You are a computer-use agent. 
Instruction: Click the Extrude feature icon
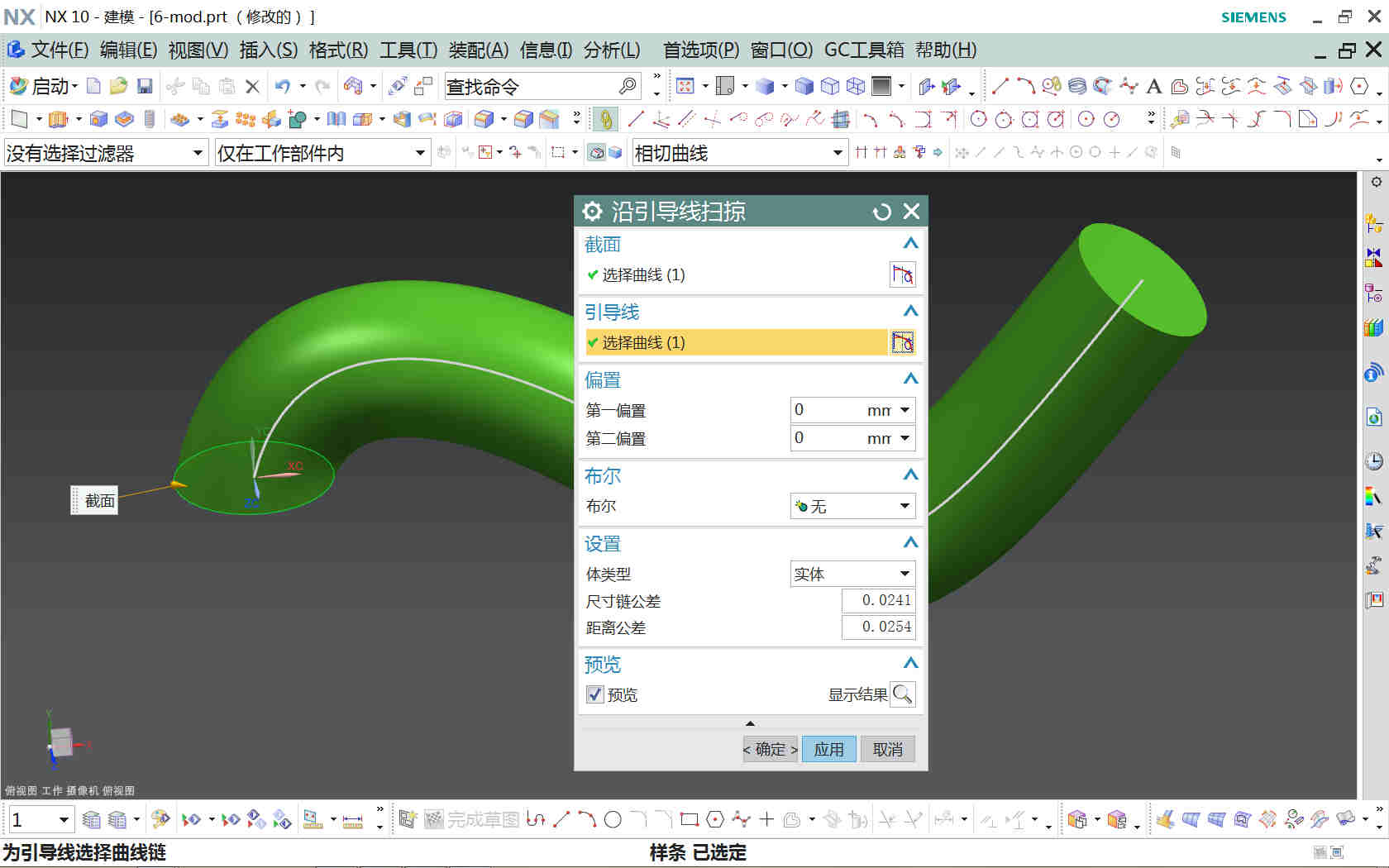pyautogui.click(x=58, y=120)
